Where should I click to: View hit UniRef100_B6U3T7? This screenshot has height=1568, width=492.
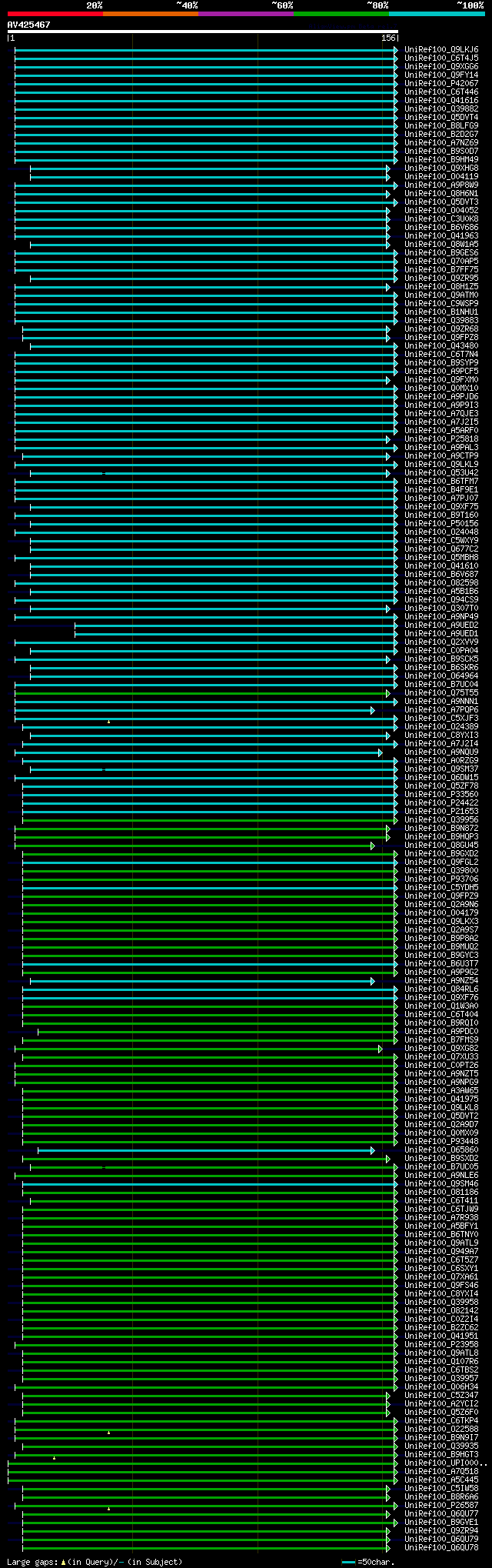coord(441,963)
